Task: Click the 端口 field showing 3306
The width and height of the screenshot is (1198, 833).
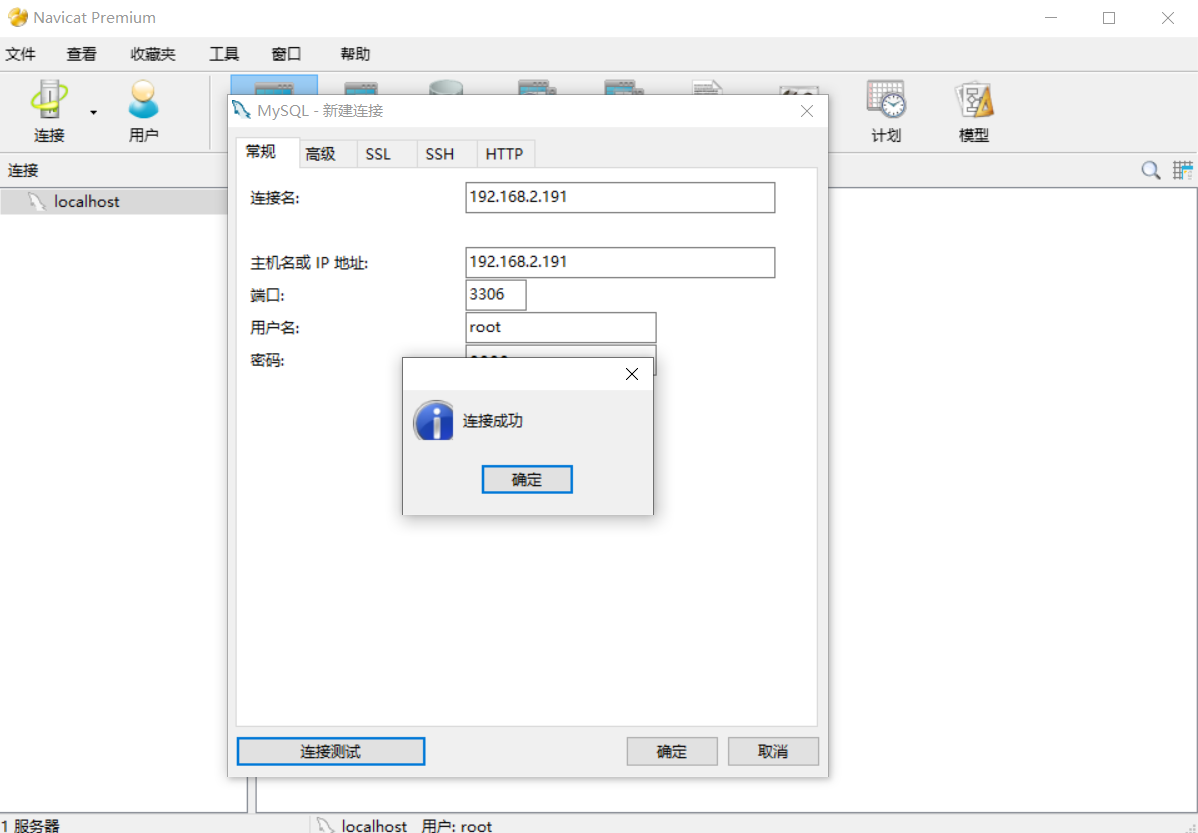Action: pos(496,295)
